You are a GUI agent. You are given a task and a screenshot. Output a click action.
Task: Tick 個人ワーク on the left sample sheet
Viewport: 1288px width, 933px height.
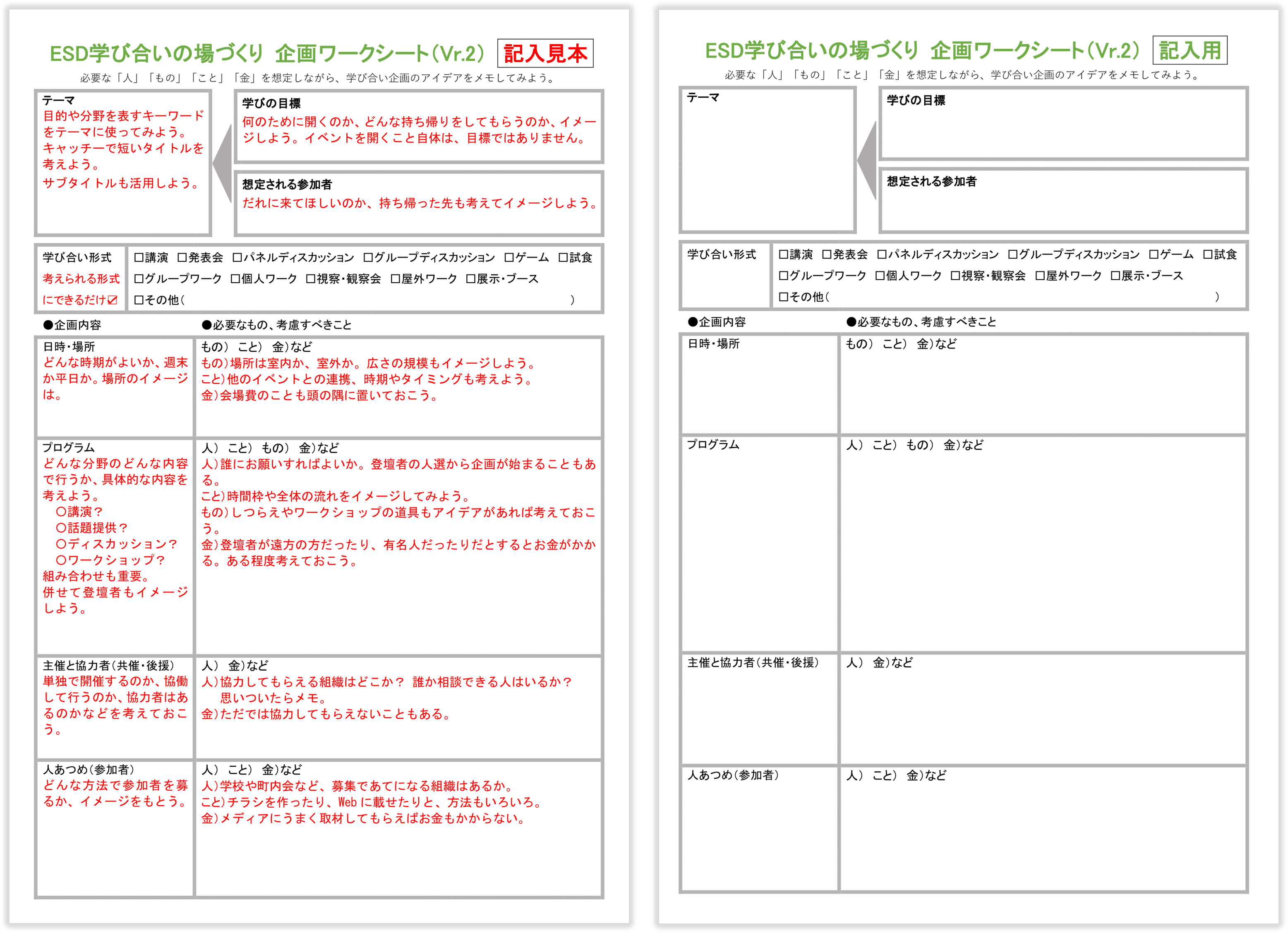pyautogui.click(x=235, y=278)
